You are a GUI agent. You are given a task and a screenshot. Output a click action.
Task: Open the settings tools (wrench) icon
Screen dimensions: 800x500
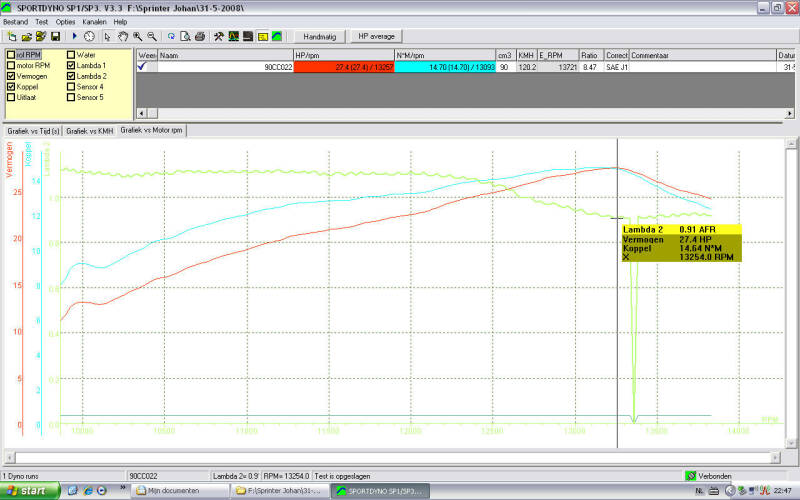tap(219, 36)
